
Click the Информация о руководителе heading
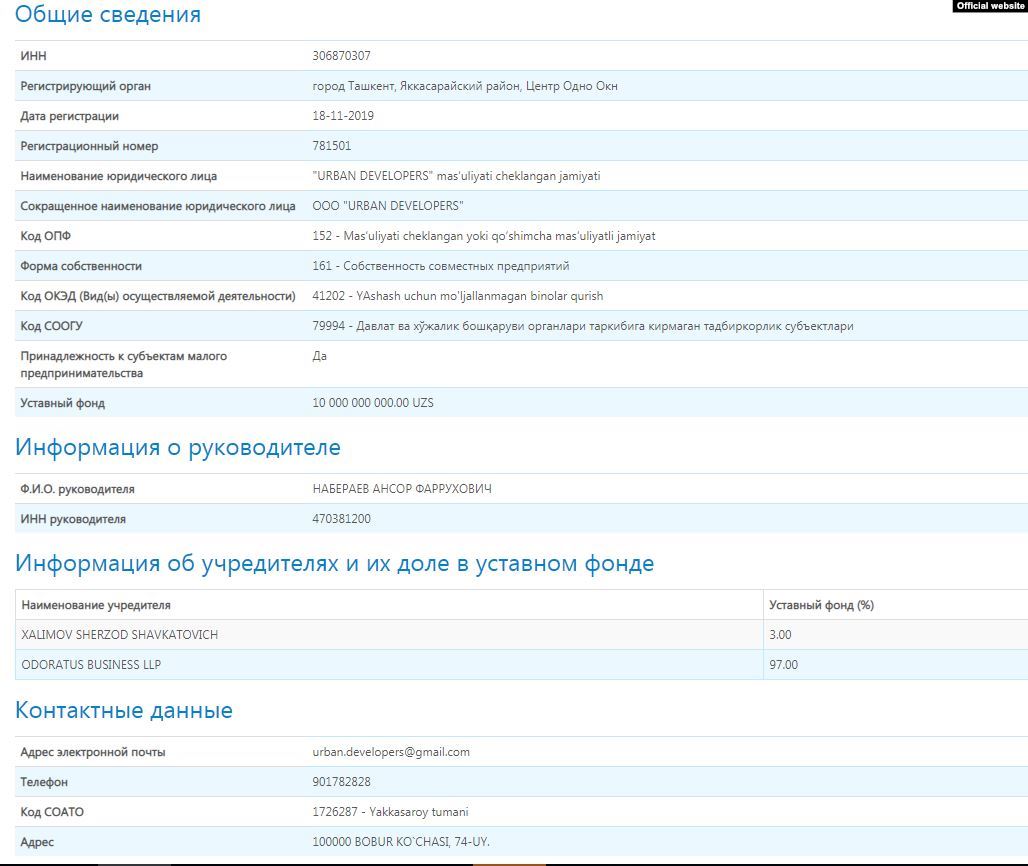point(178,448)
